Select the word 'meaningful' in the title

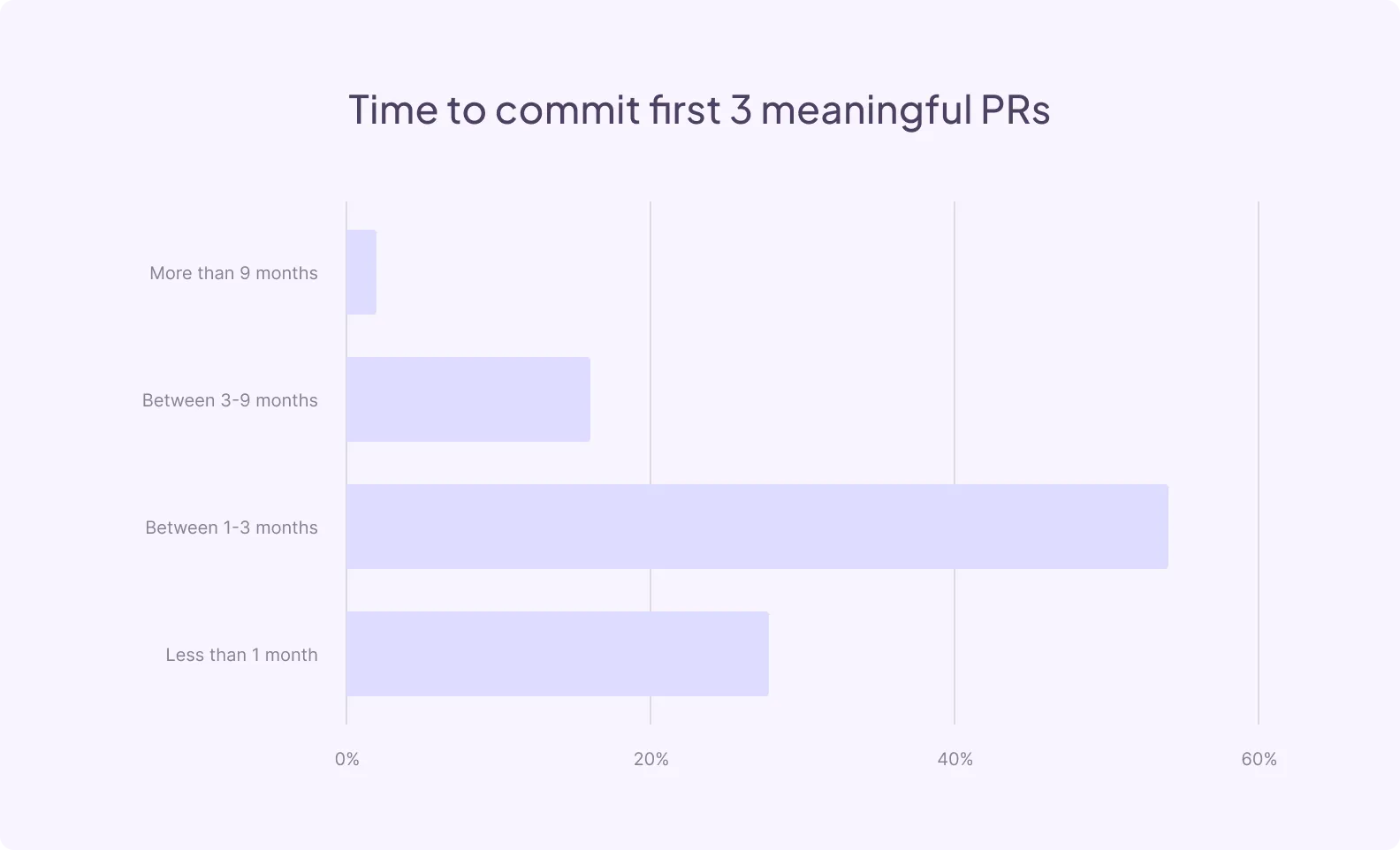point(866,110)
